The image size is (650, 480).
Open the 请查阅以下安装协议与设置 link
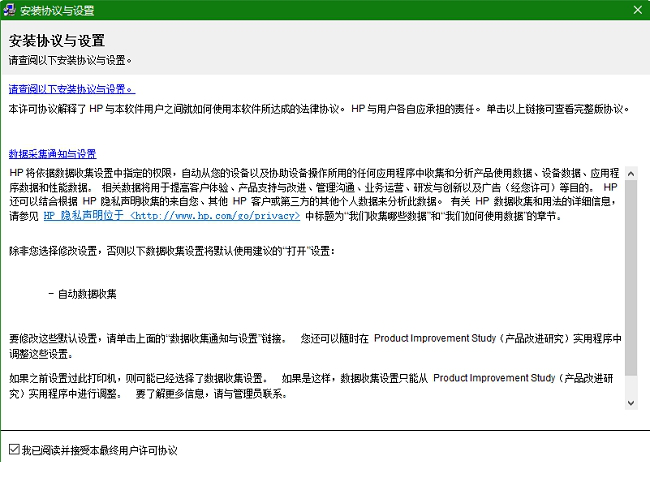pos(72,89)
